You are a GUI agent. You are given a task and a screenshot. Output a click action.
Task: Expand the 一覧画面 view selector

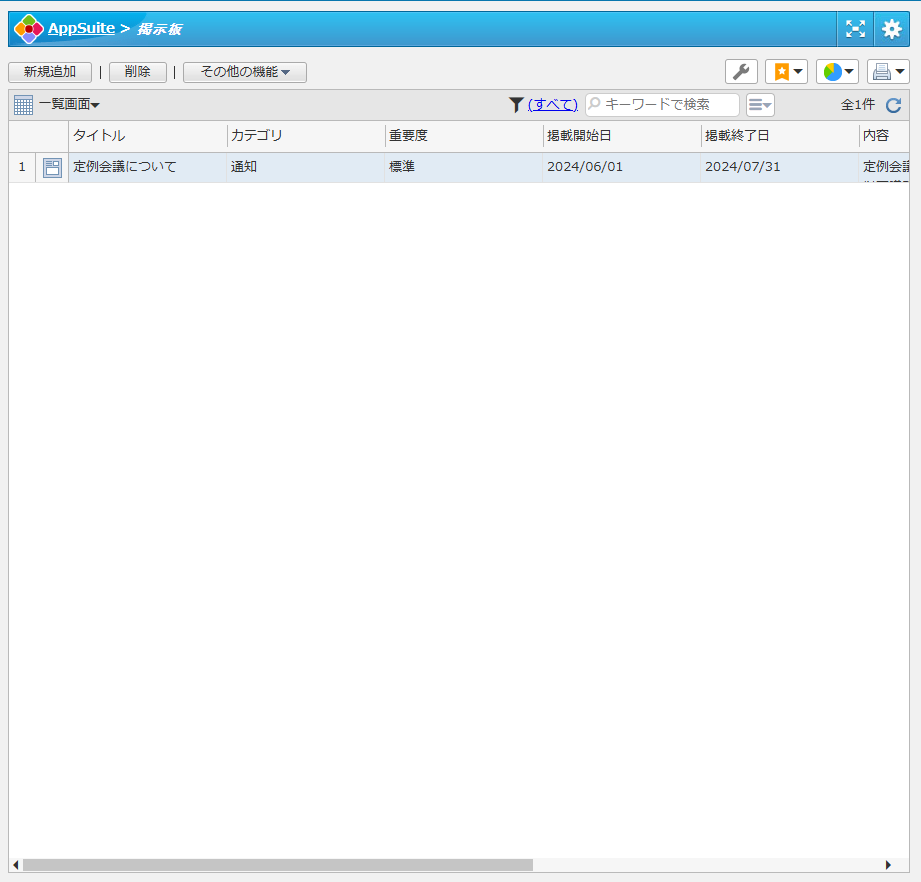[69, 105]
